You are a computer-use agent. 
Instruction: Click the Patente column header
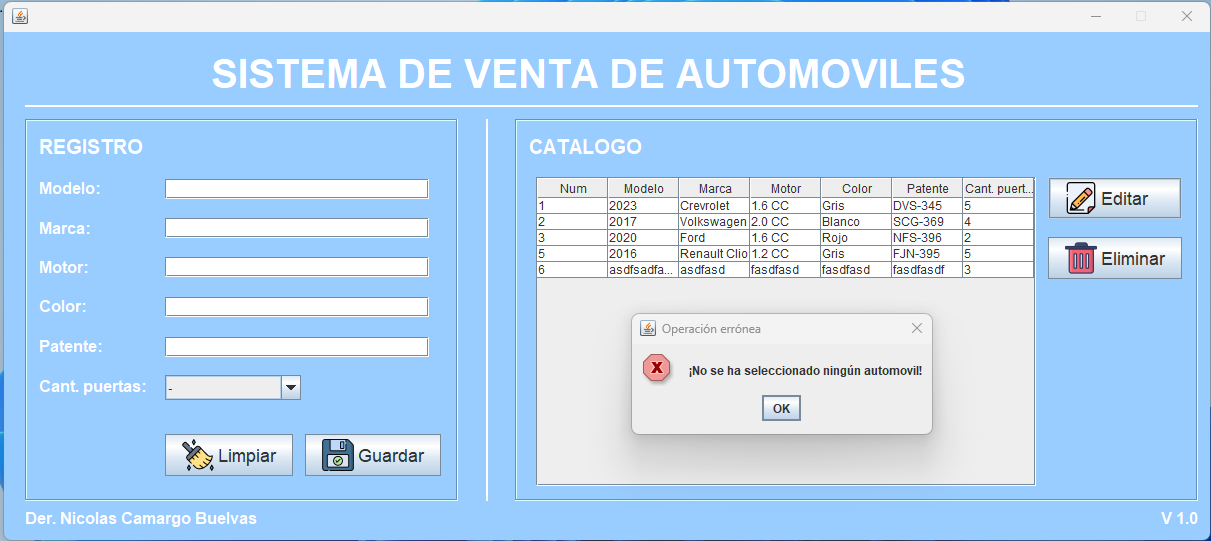click(x=928, y=188)
